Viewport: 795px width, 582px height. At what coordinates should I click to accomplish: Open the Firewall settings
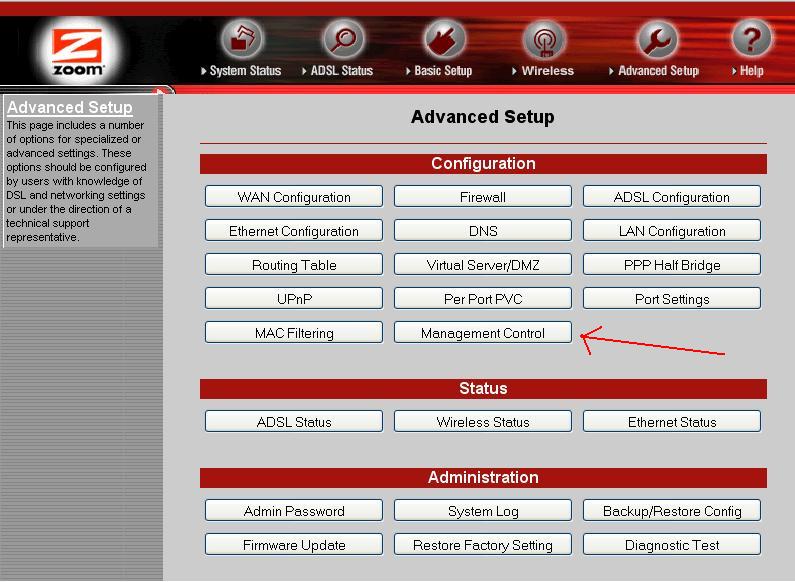click(x=483, y=197)
